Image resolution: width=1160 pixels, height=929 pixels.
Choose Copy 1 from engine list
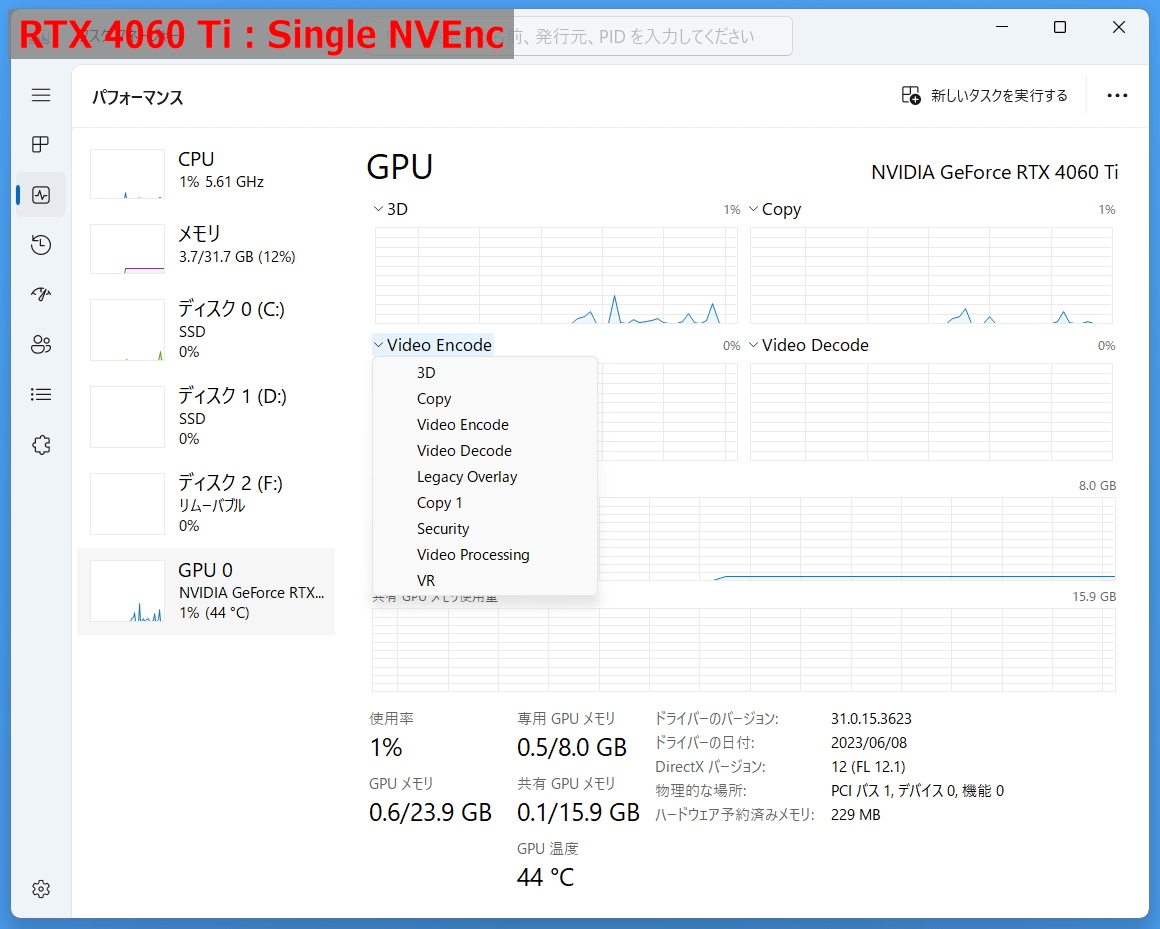coord(485,503)
